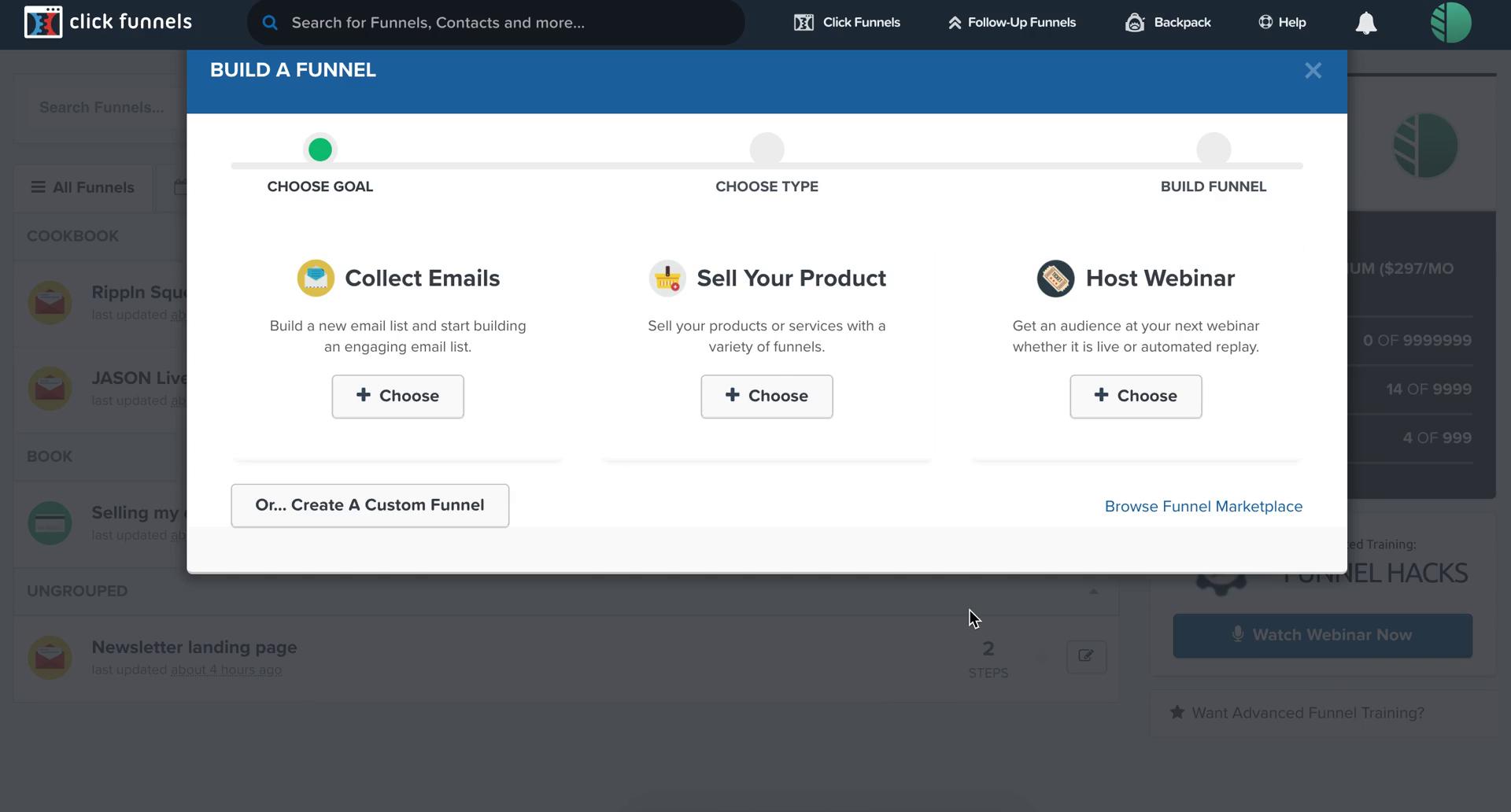
Task: Open the Newsletter landing page funnel
Action: click(194, 648)
